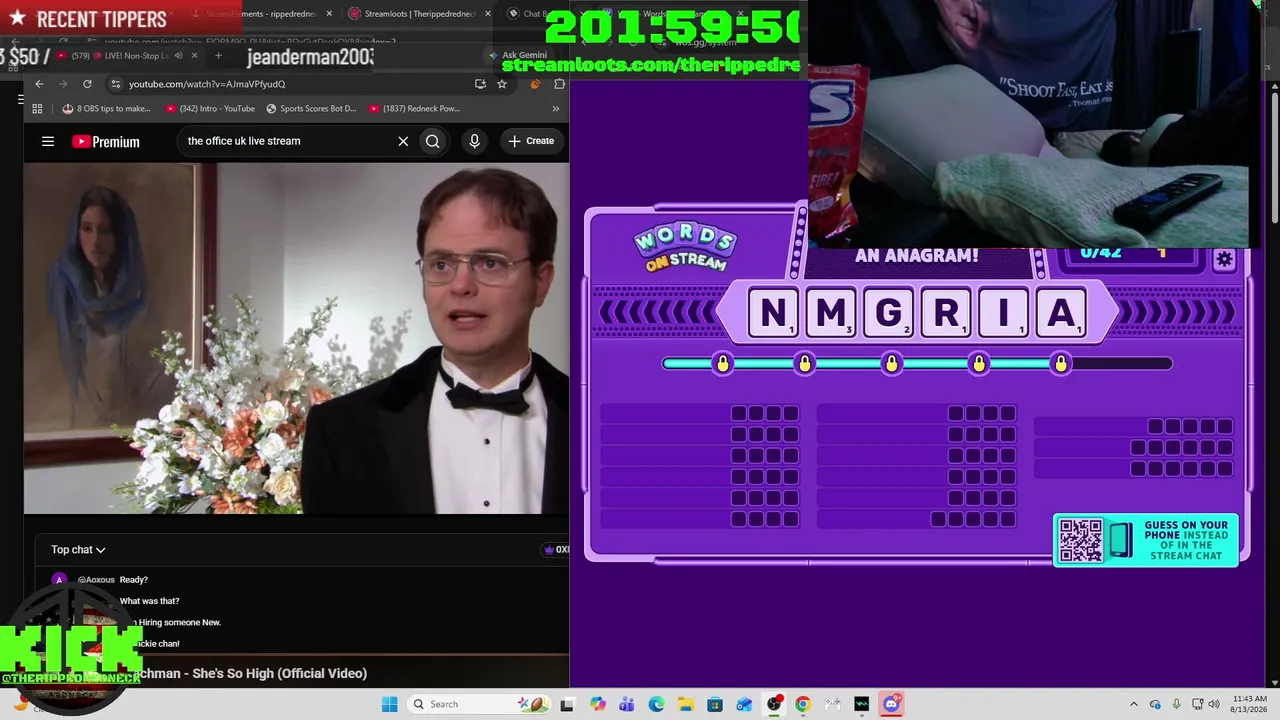Open '(342) Intro - YouTube' bookmark
The width and height of the screenshot is (1280, 720).
click(x=210, y=109)
